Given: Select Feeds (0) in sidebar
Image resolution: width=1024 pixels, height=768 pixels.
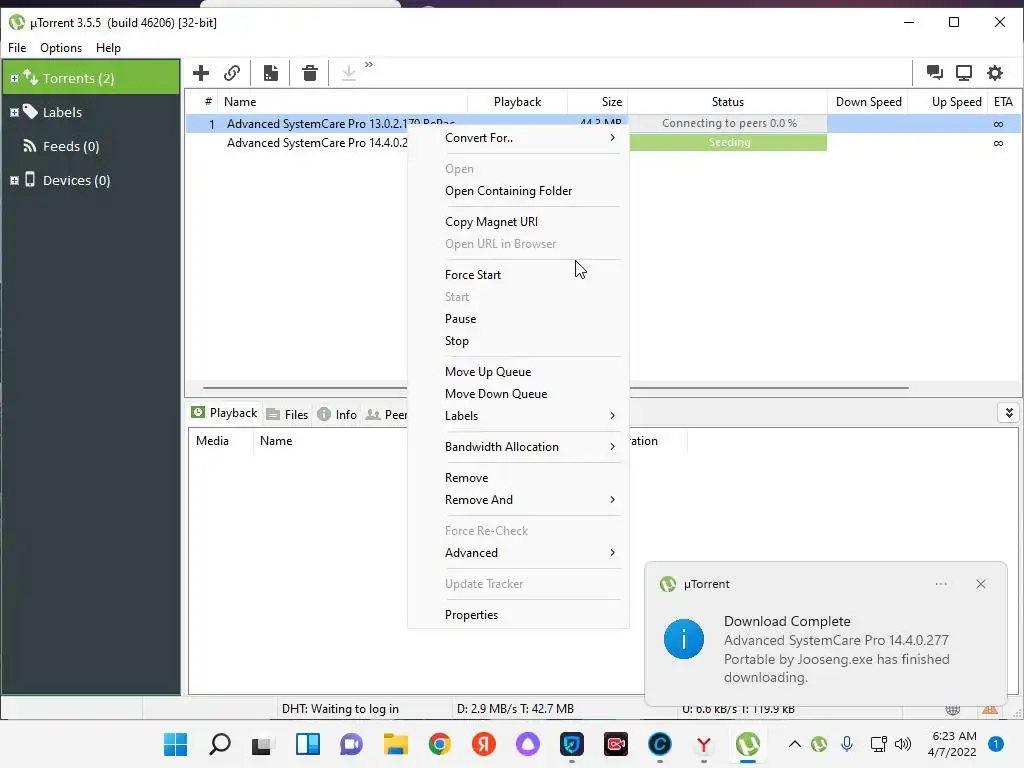Looking at the screenshot, I should coord(71,146).
